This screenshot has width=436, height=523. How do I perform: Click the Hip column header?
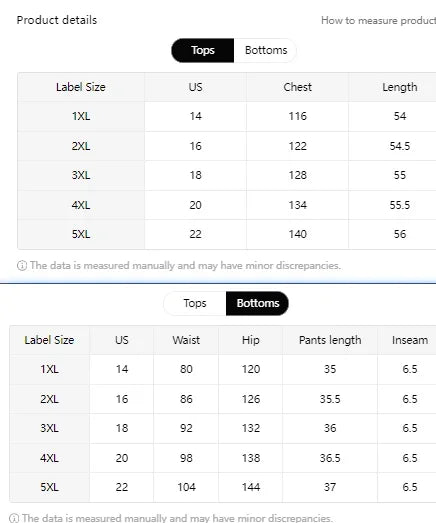point(251,340)
